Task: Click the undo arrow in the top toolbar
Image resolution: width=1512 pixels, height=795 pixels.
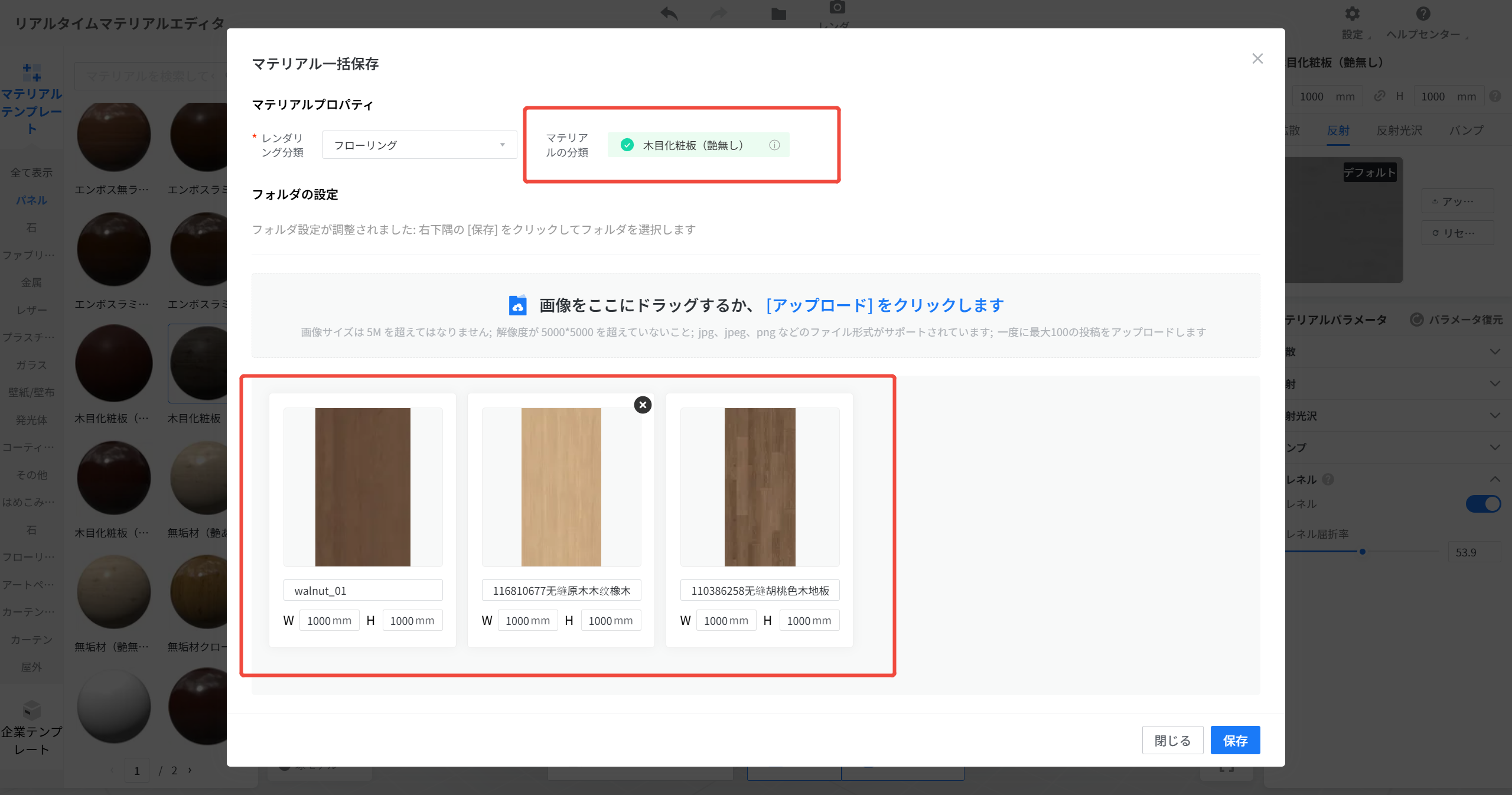Action: coord(669,13)
